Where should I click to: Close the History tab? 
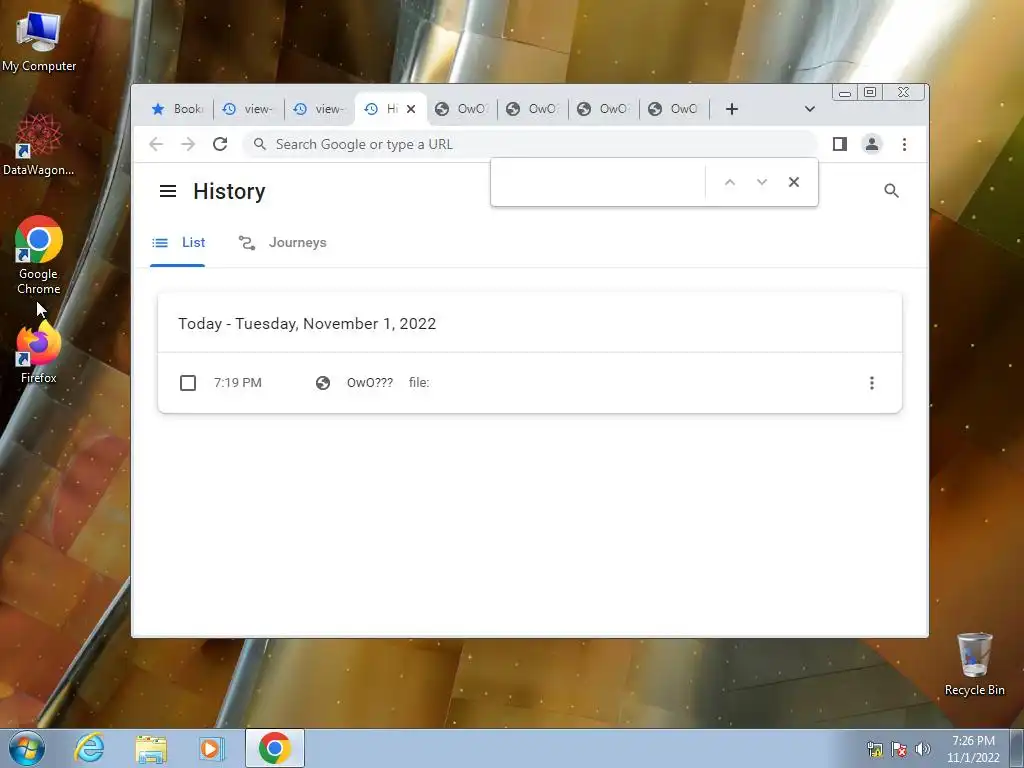point(411,109)
